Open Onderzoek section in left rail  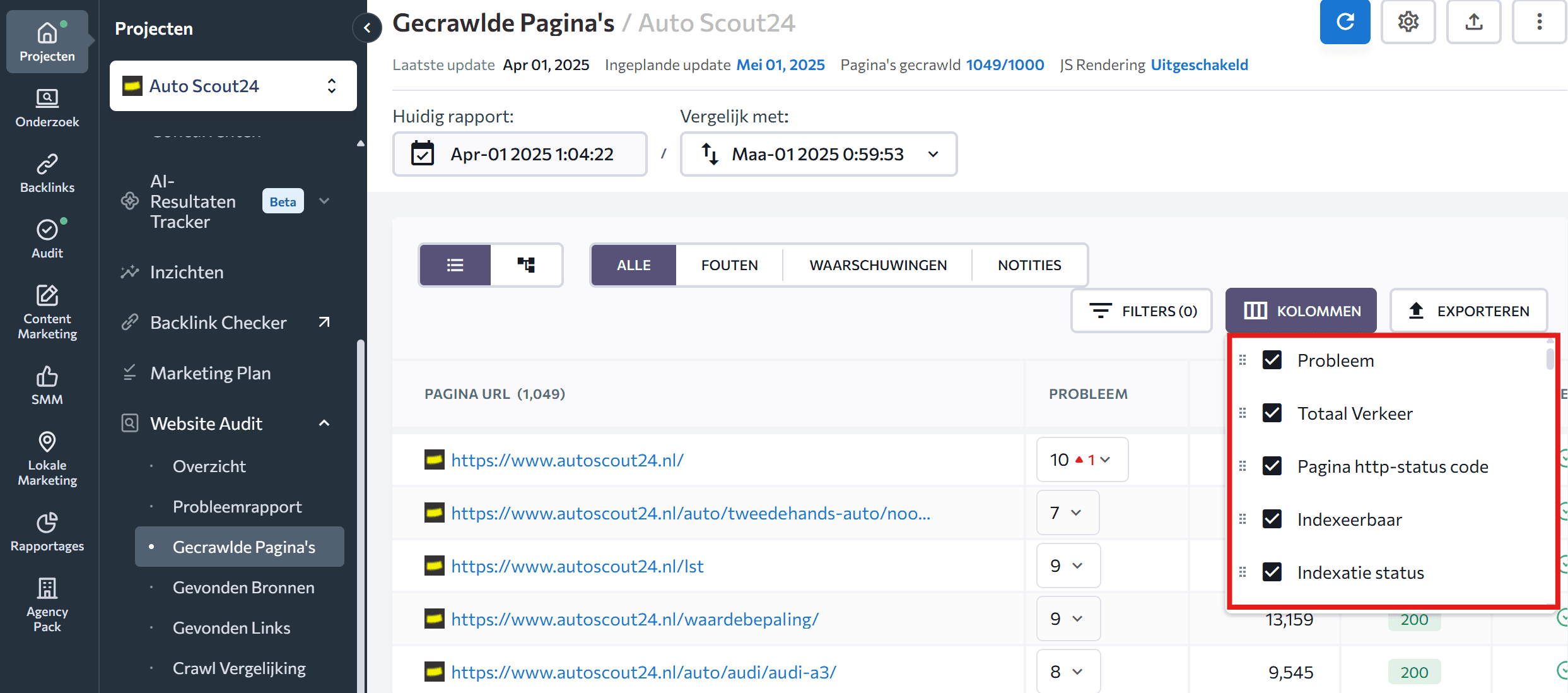tap(47, 108)
